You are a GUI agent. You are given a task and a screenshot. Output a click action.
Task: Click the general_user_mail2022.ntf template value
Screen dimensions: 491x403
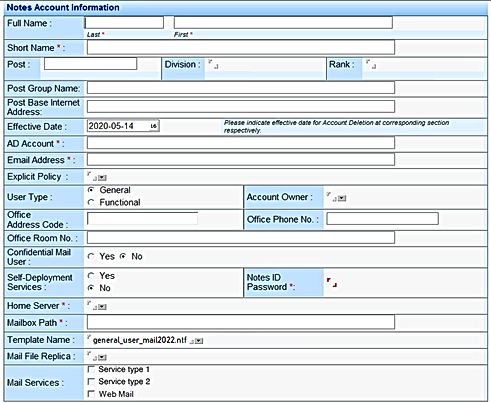[x=140, y=340]
